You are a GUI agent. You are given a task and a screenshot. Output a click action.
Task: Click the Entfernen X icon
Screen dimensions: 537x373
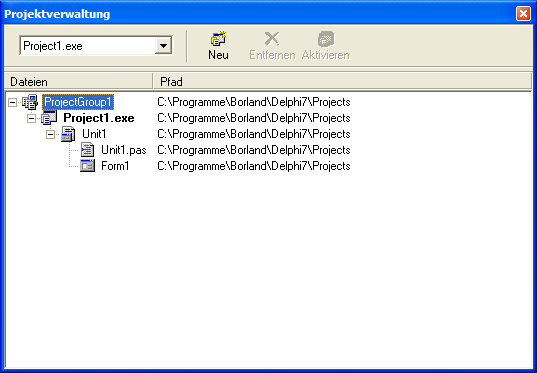pyautogui.click(x=272, y=39)
